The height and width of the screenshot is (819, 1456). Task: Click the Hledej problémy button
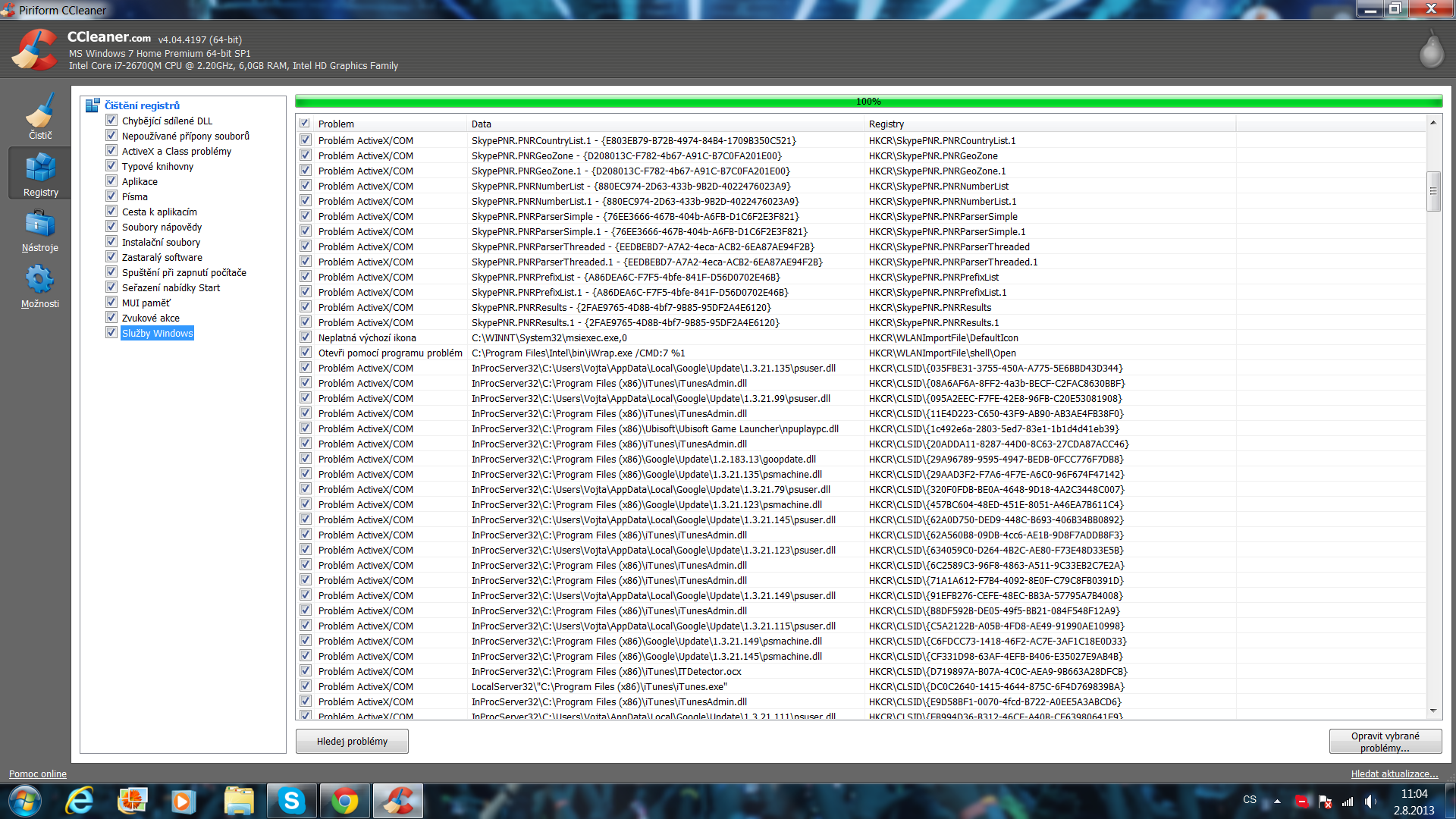point(352,741)
